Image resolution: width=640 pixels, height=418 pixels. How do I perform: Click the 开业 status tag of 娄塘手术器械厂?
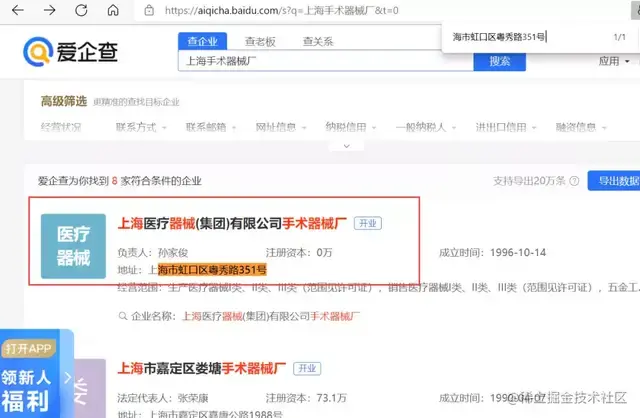(307, 369)
